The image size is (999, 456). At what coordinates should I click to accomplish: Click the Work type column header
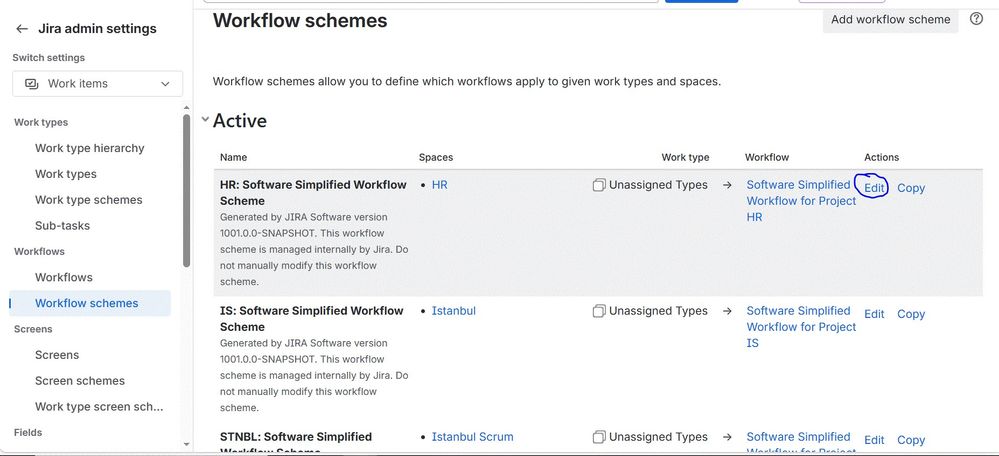[685, 157]
